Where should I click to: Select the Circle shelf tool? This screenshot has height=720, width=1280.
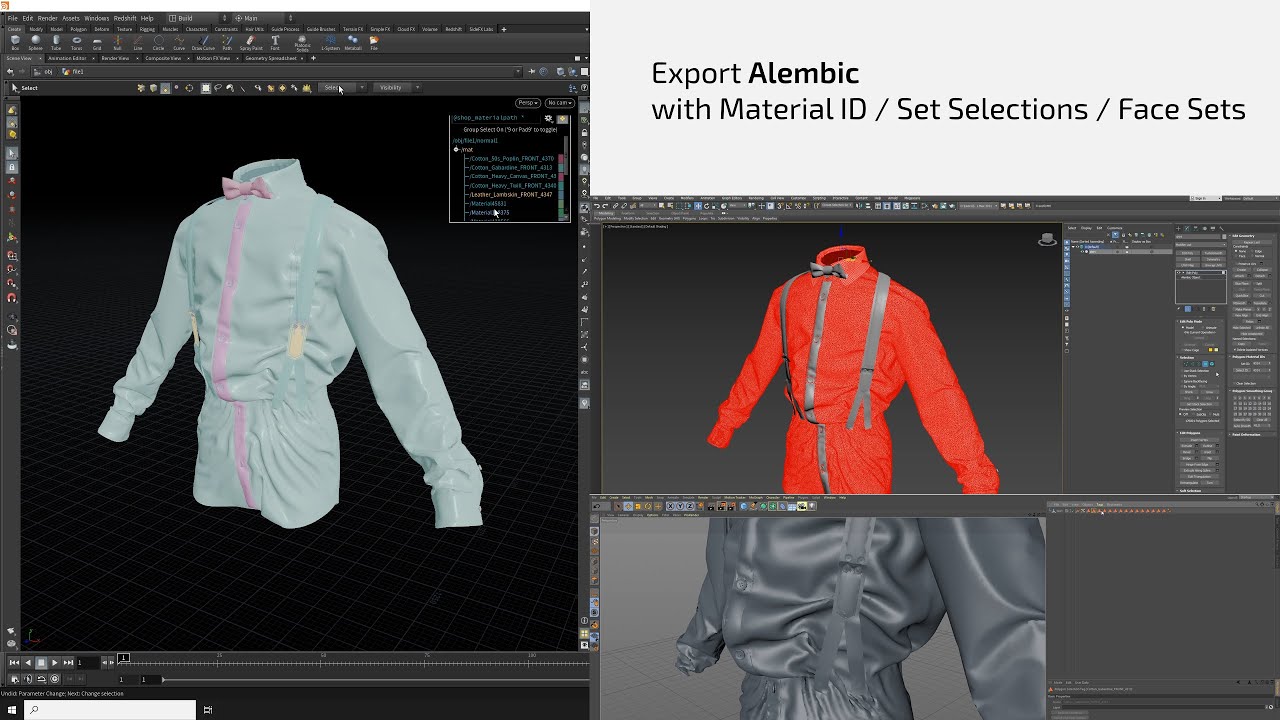point(158,43)
